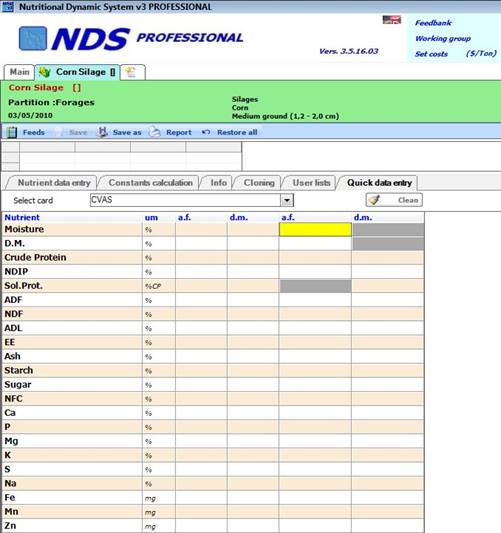Click the ($/Ton) cost unit link

pyautogui.click(x=481, y=54)
